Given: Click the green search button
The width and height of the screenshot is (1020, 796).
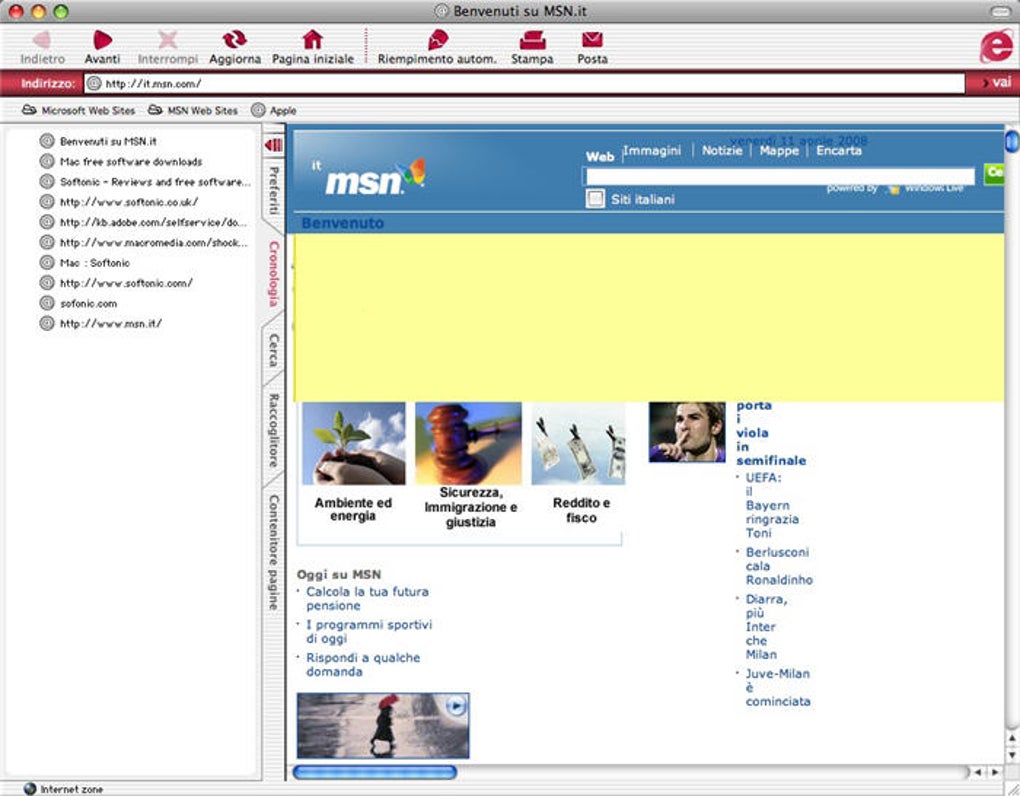Looking at the screenshot, I should 994,173.
